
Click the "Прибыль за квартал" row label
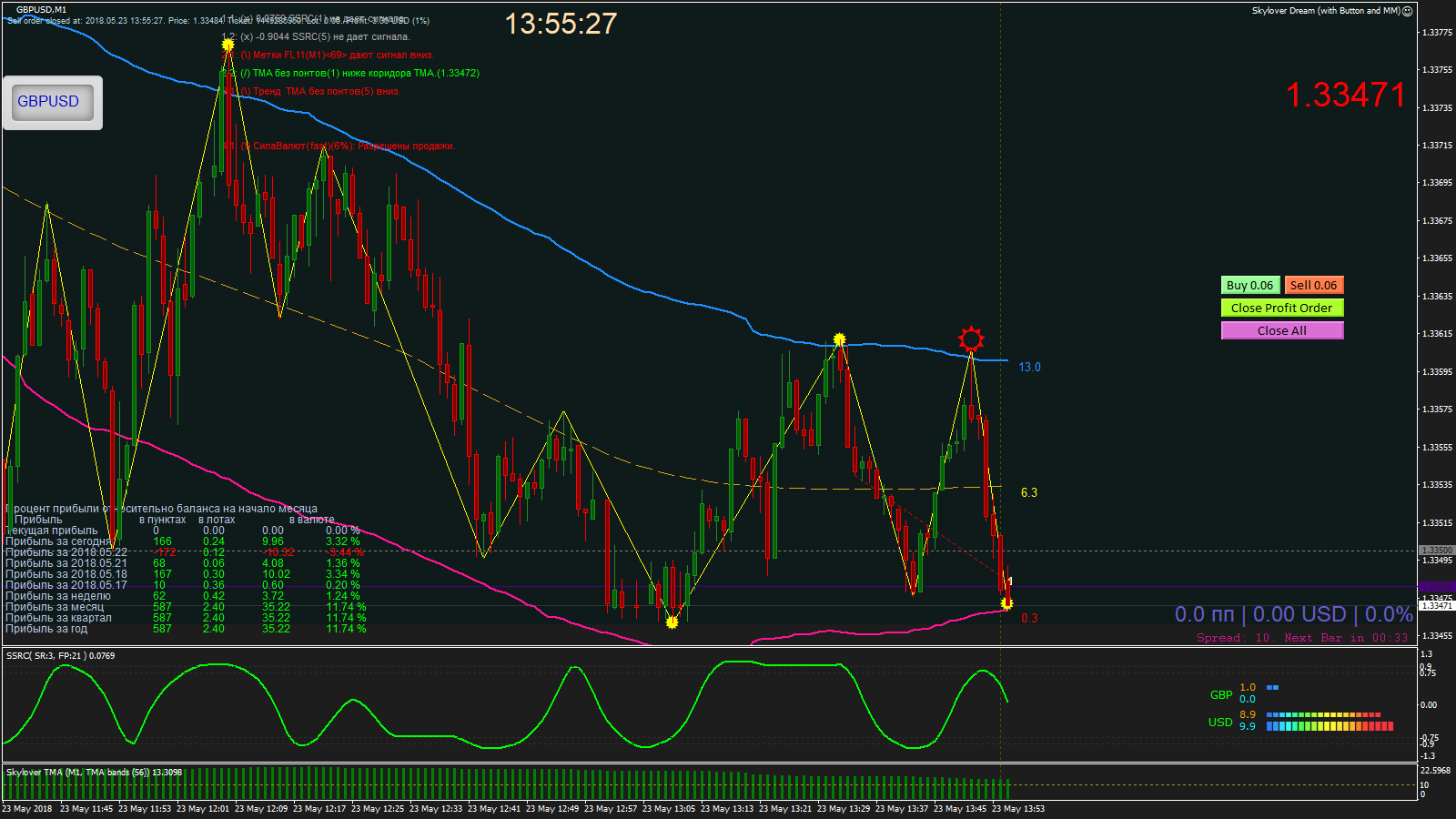[x=58, y=618]
